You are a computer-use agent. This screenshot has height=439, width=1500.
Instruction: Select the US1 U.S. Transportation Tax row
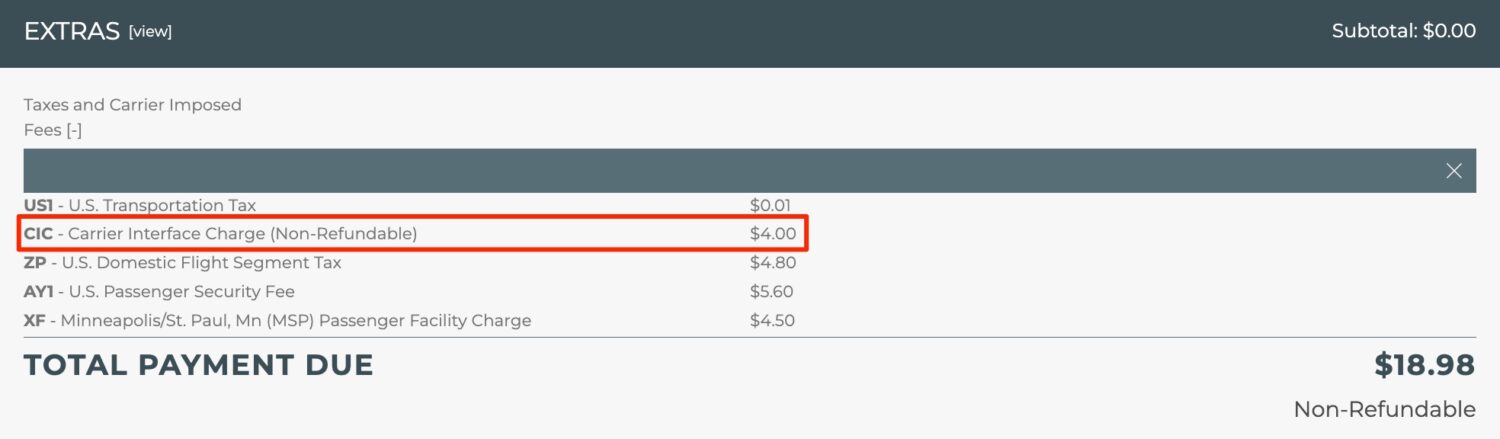(140, 206)
